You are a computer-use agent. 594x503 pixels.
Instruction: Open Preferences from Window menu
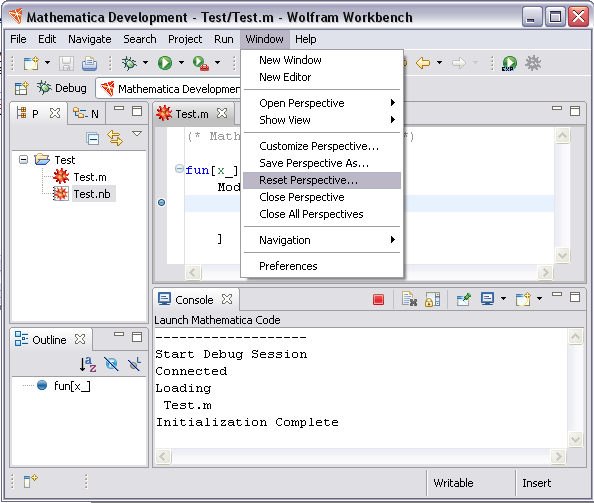(322, 266)
